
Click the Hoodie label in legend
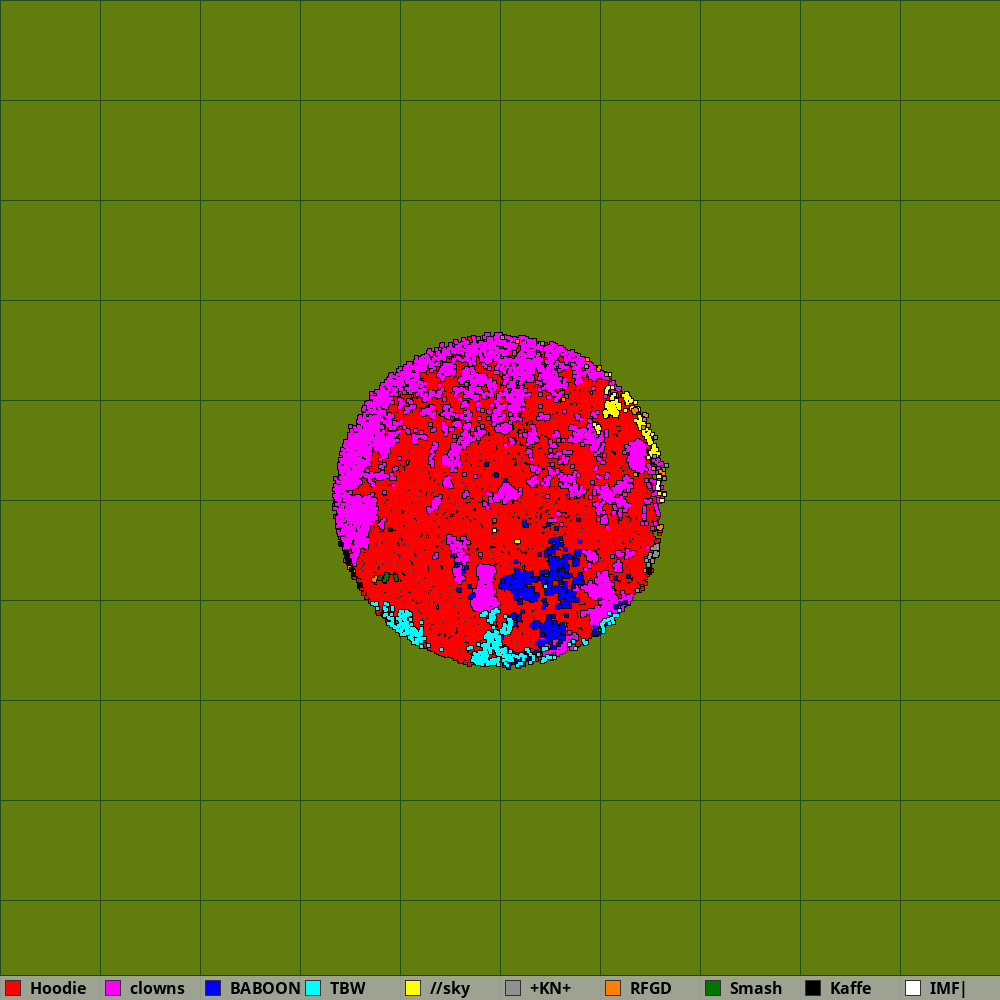click(x=58, y=988)
